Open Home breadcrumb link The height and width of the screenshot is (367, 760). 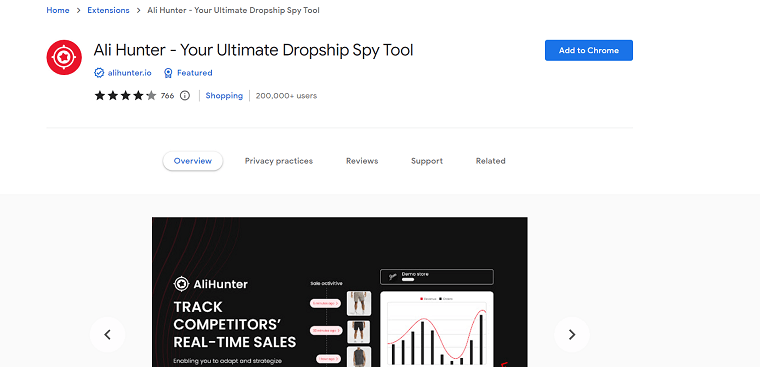click(58, 10)
